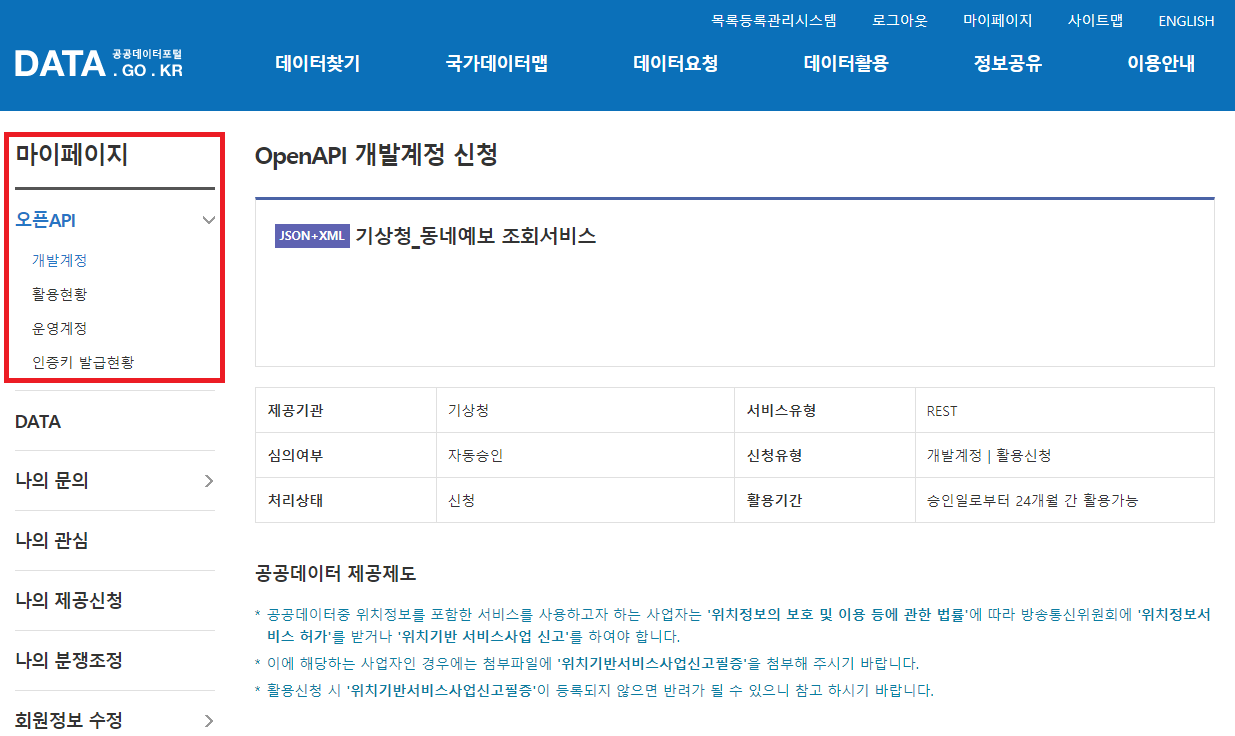Image resolution: width=1235 pixels, height=736 pixels.
Task: Open the 정보공유 main menu
Action: click(1008, 64)
